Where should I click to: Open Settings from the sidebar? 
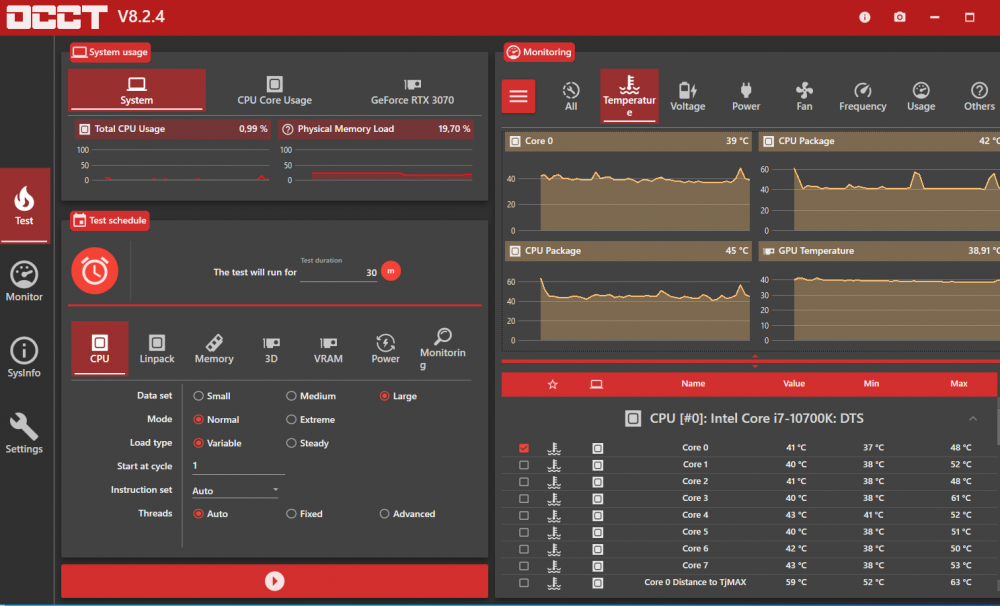coord(24,433)
